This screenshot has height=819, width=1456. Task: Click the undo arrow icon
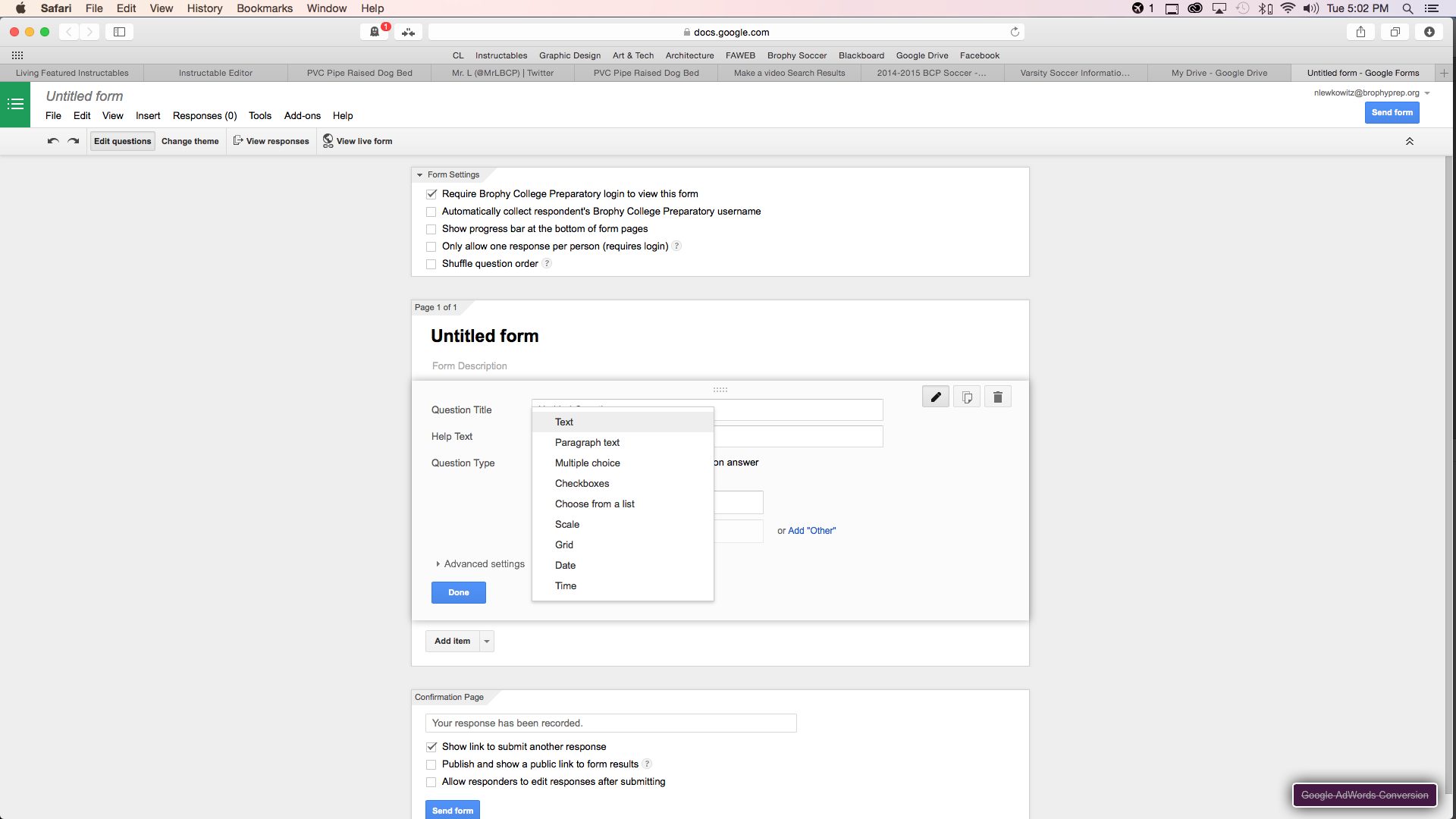point(53,140)
